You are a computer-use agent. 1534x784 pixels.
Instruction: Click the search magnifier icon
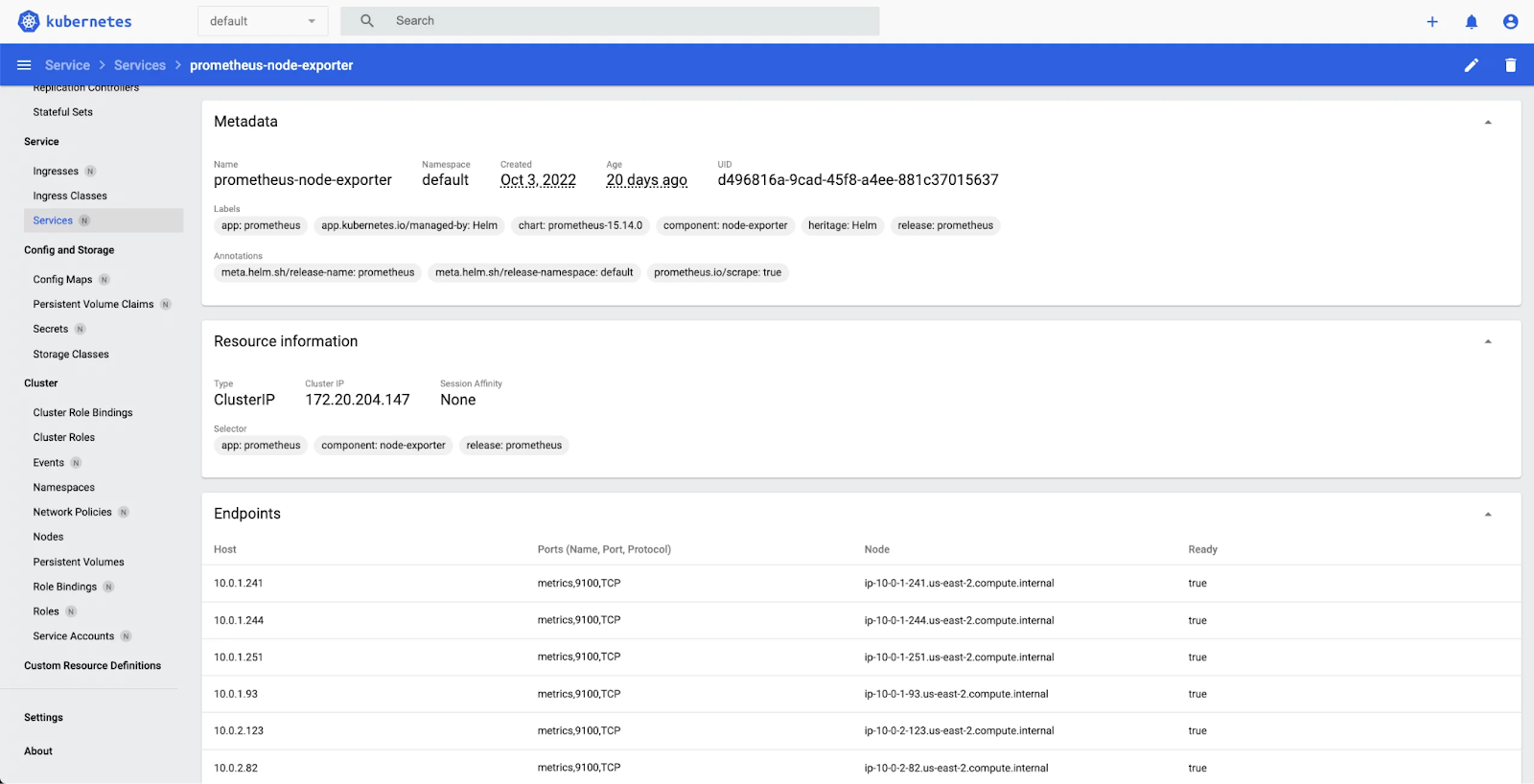[367, 20]
